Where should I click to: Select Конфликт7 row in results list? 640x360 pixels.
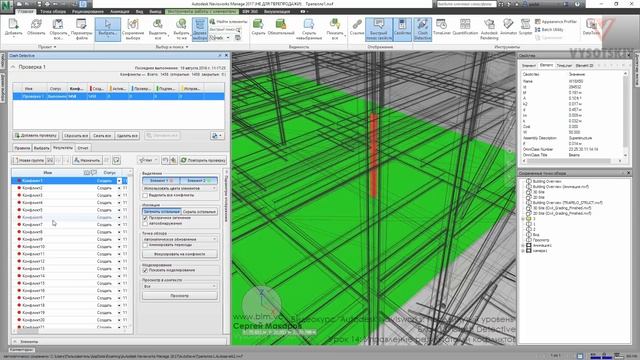pyautogui.click(x=69, y=224)
